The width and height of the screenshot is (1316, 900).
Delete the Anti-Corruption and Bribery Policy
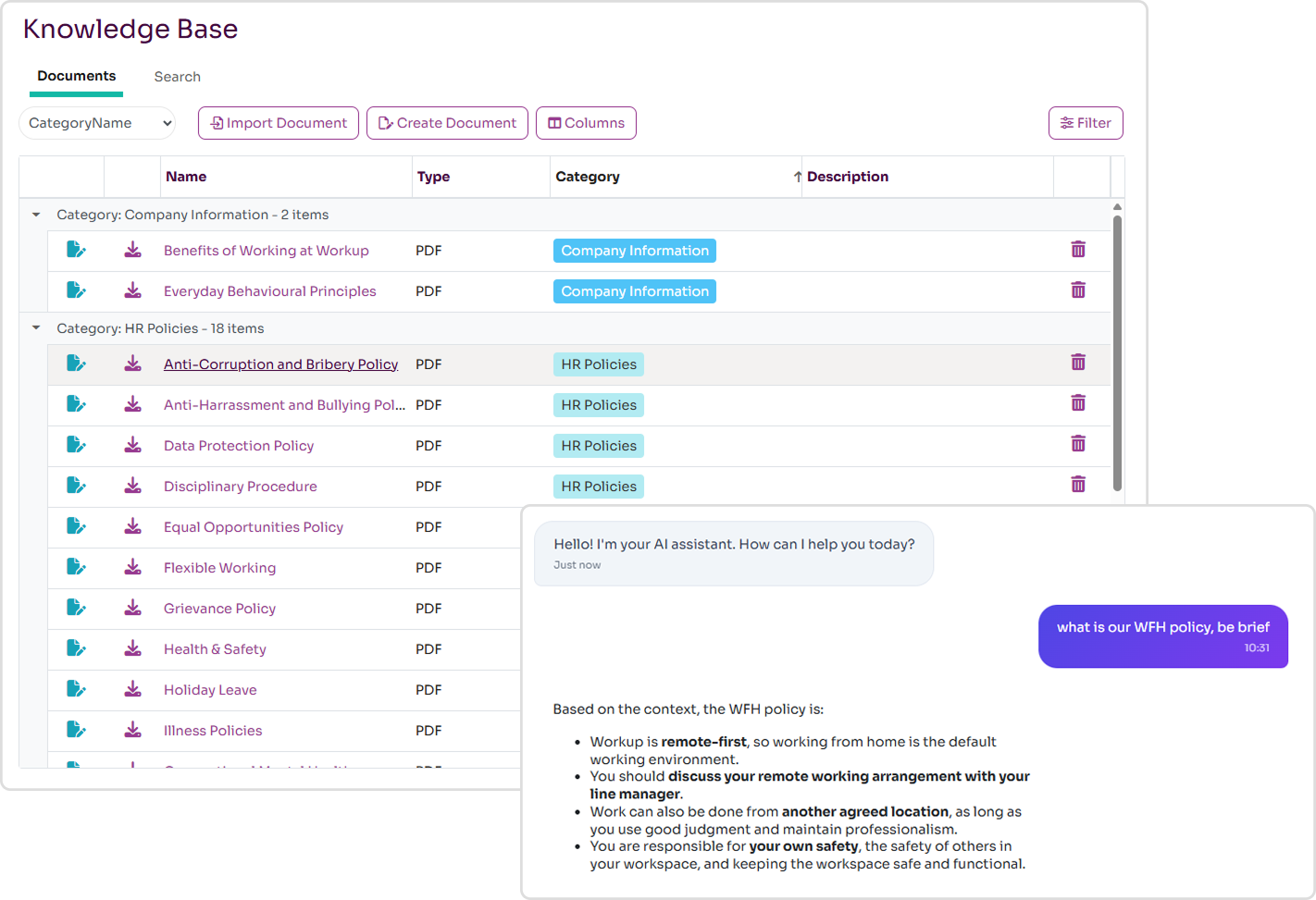coord(1078,363)
